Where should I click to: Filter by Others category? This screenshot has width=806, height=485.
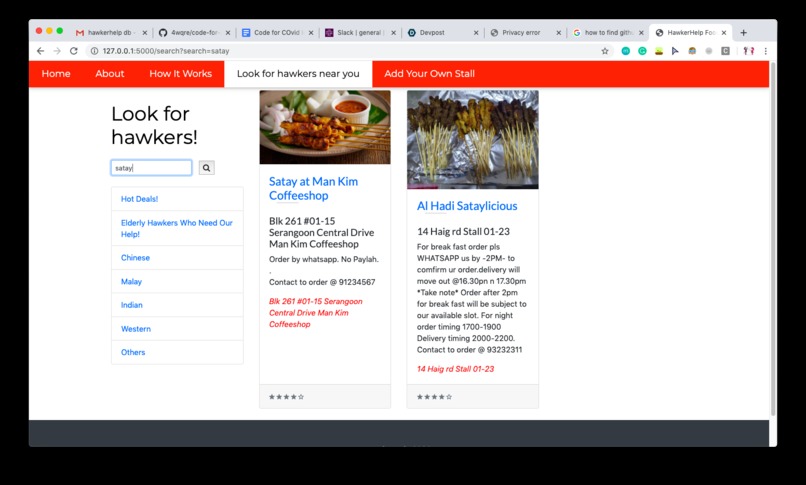coord(177,352)
